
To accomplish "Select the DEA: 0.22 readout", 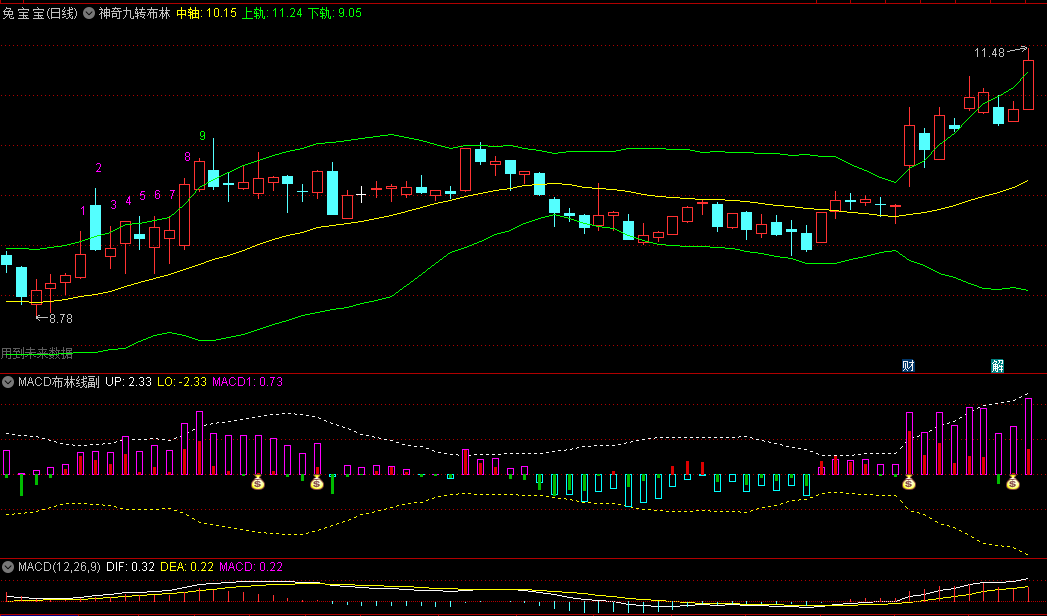I will tap(187, 567).
